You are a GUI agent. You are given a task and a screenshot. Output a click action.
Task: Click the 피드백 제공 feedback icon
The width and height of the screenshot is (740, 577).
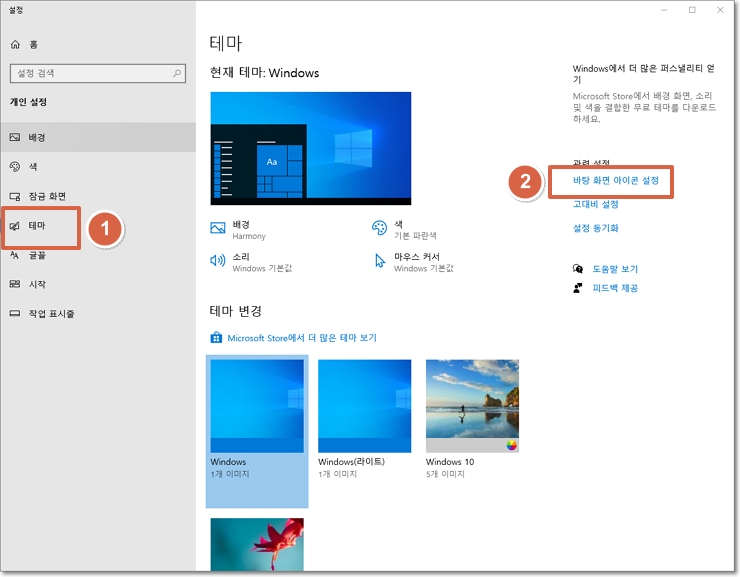(x=578, y=288)
